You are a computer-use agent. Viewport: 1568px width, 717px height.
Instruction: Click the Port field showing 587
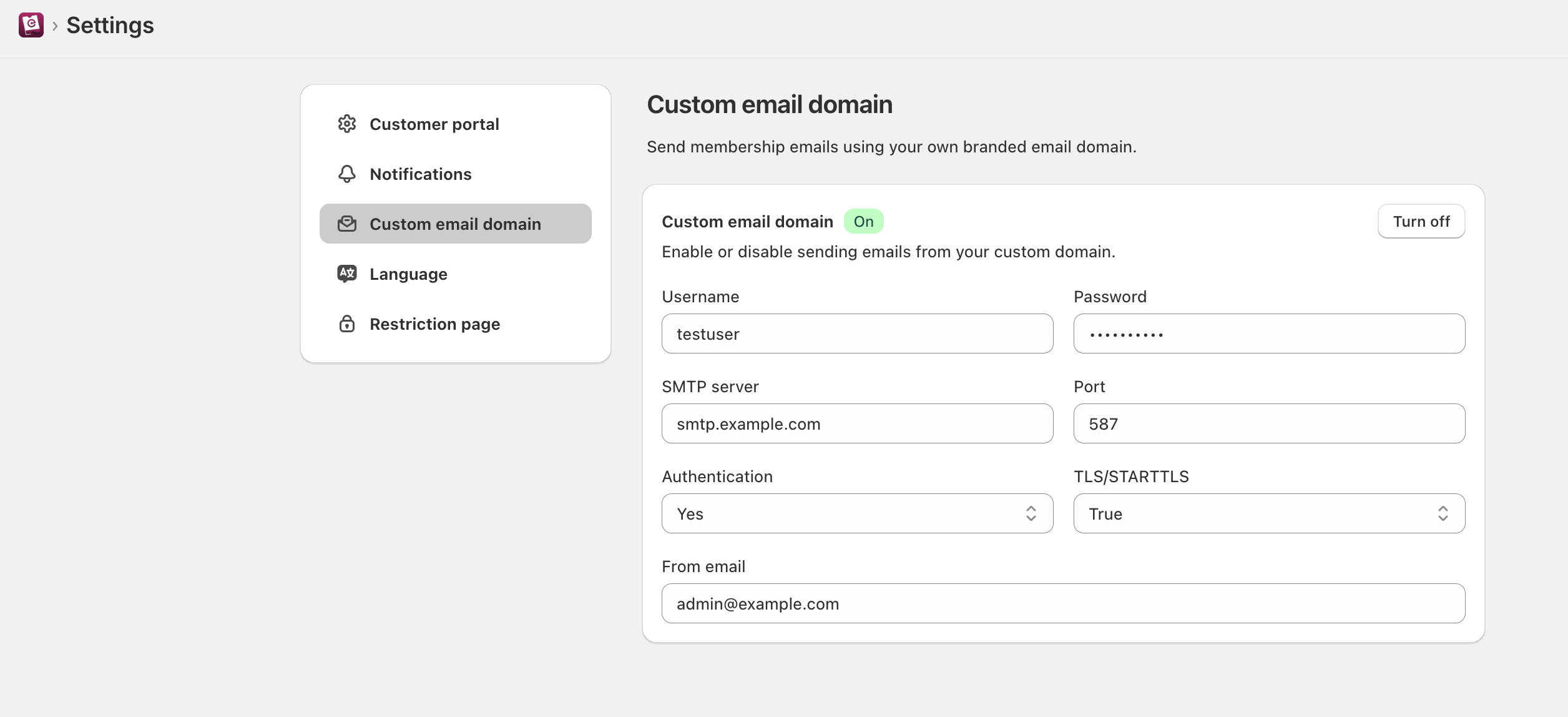point(1268,423)
